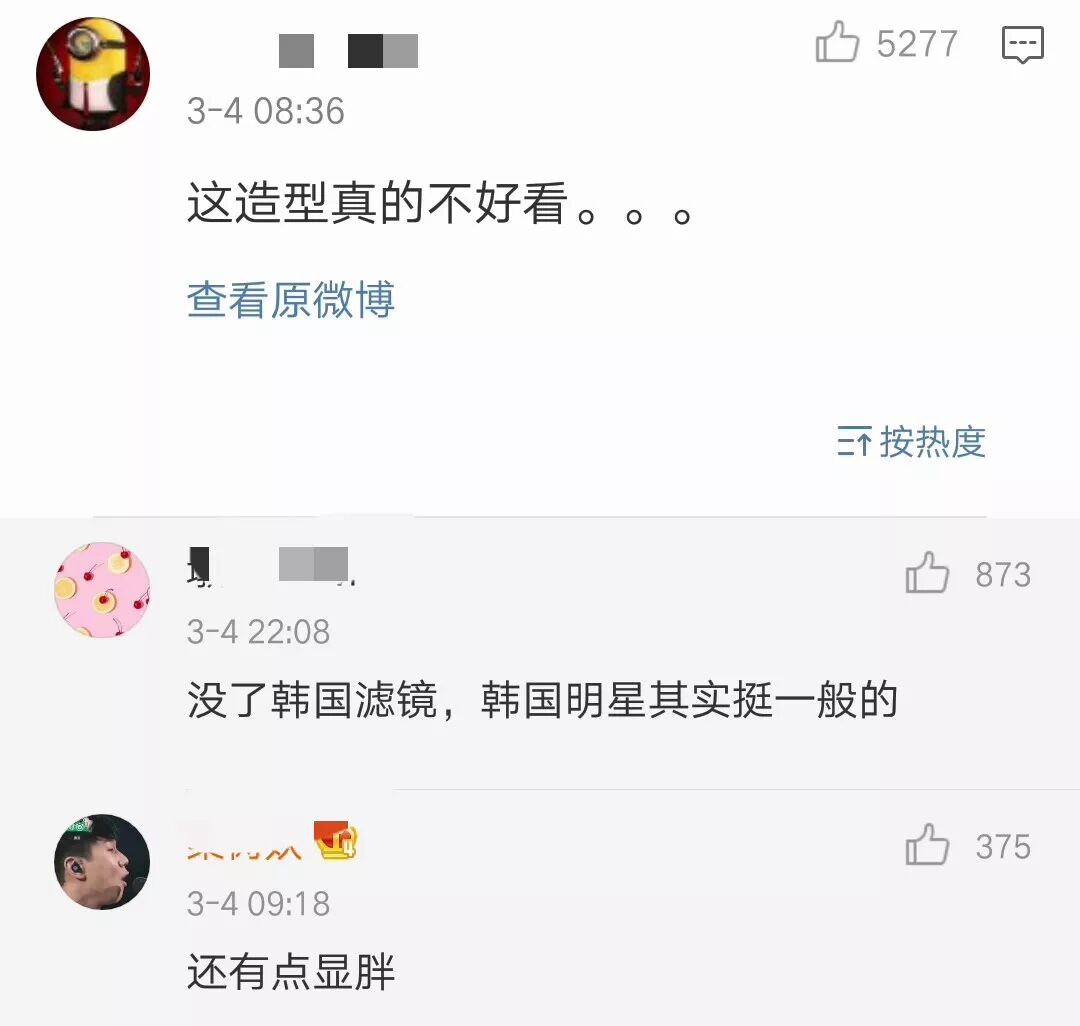Open 查看原微博 link
Viewport: 1080px width, 1026px height.
tap(291, 300)
